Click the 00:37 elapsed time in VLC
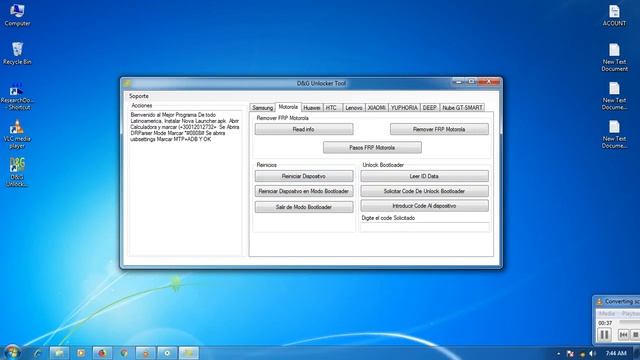Viewport: 640px width, 360px height. (x=605, y=323)
